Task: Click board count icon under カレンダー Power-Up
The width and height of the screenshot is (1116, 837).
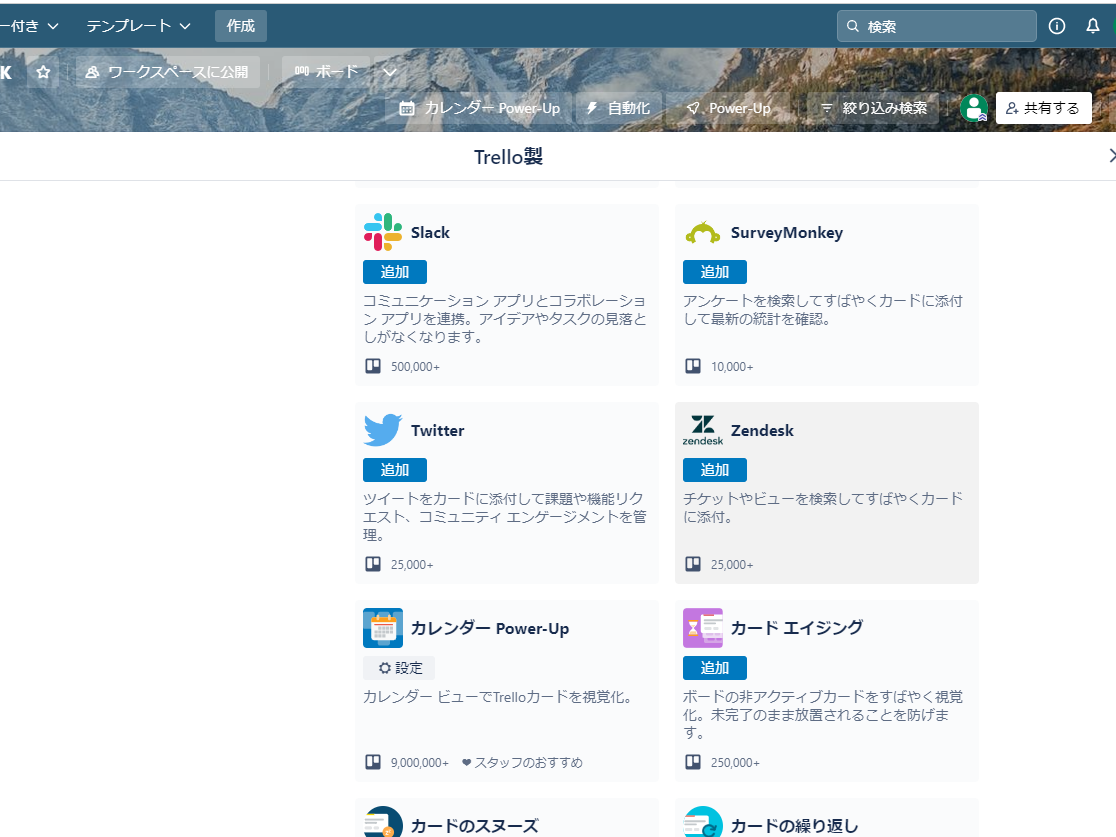Action: (x=373, y=762)
